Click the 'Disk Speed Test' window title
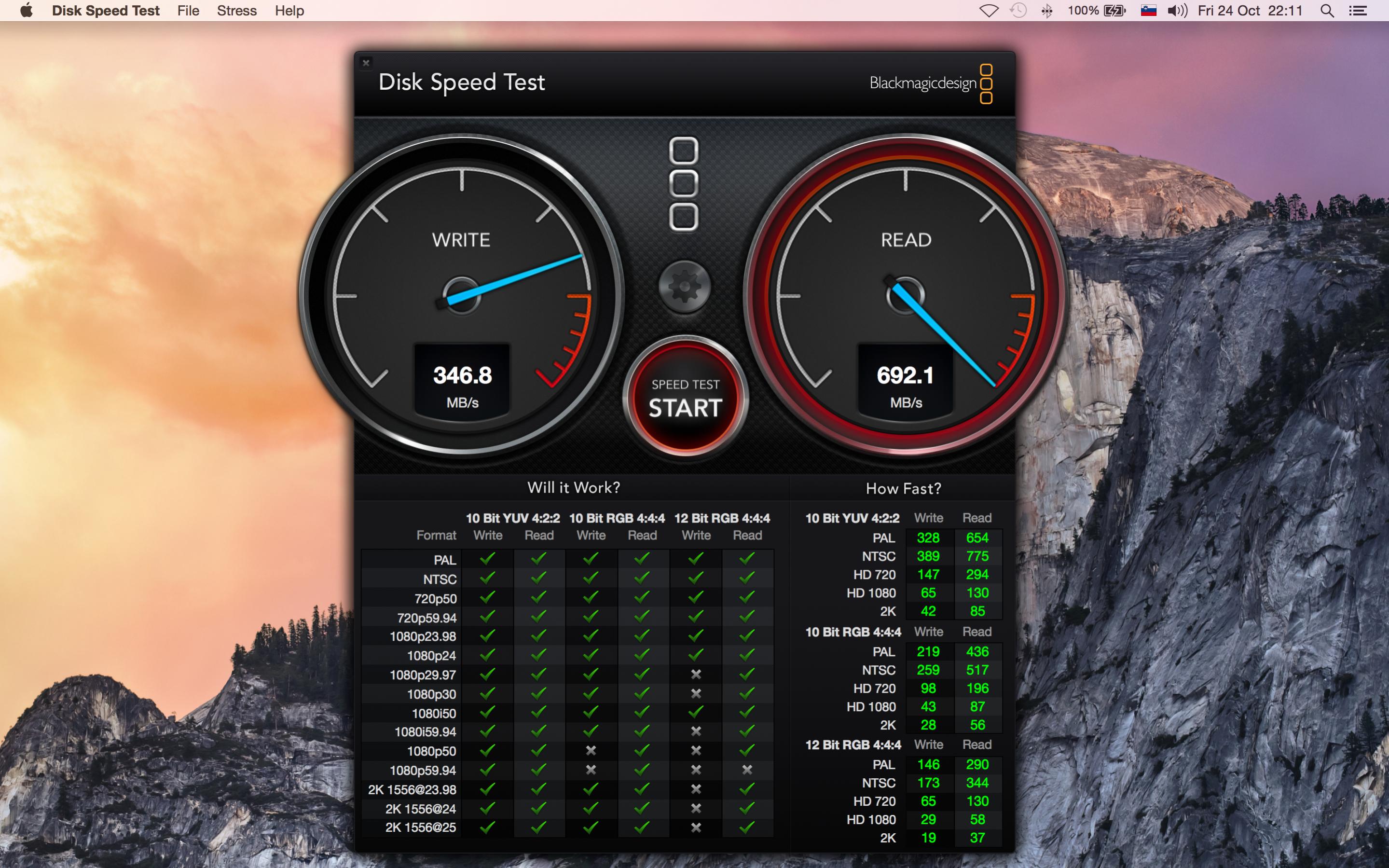The width and height of the screenshot is (1389, 868). pyautogui.click(x=461, y=82)
